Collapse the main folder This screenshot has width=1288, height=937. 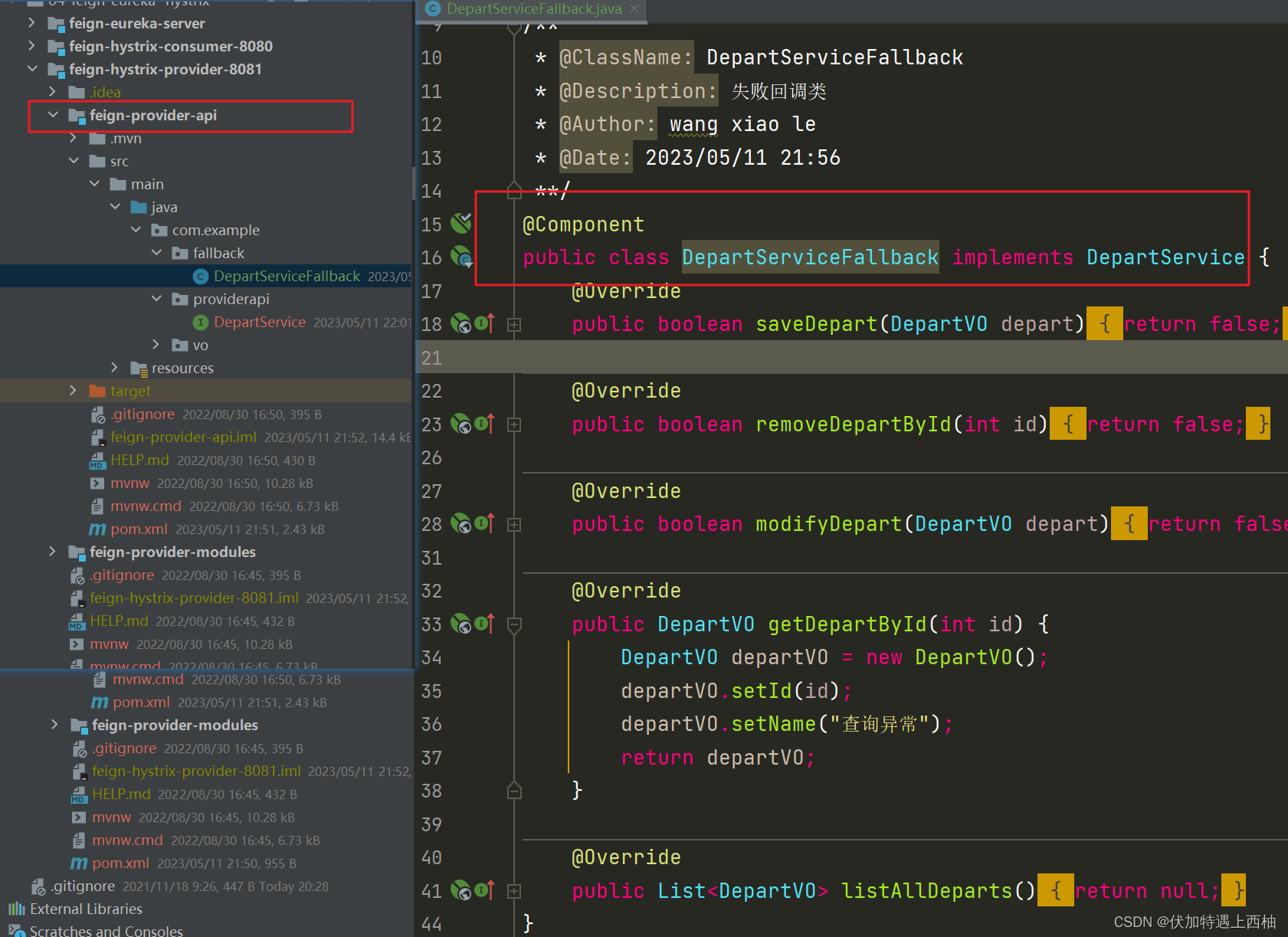point(93,184)
